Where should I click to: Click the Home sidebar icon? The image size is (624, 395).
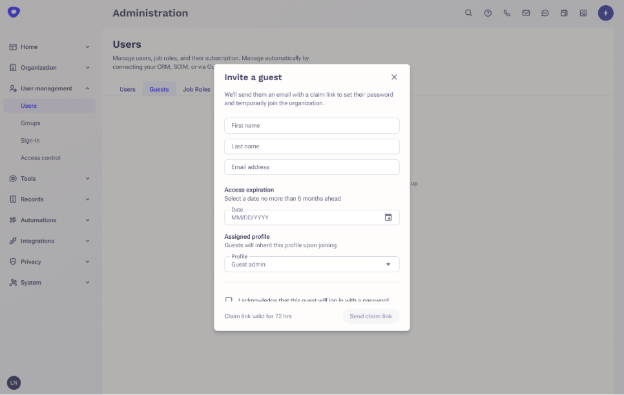tap(13, 47)
